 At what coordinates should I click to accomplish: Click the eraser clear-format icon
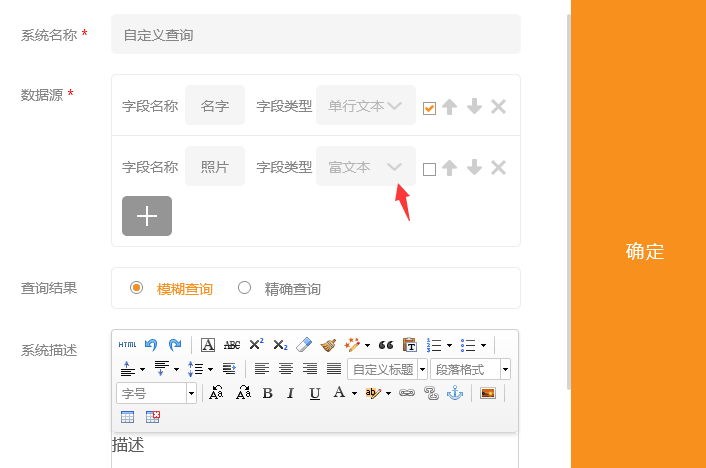[305, 345]
